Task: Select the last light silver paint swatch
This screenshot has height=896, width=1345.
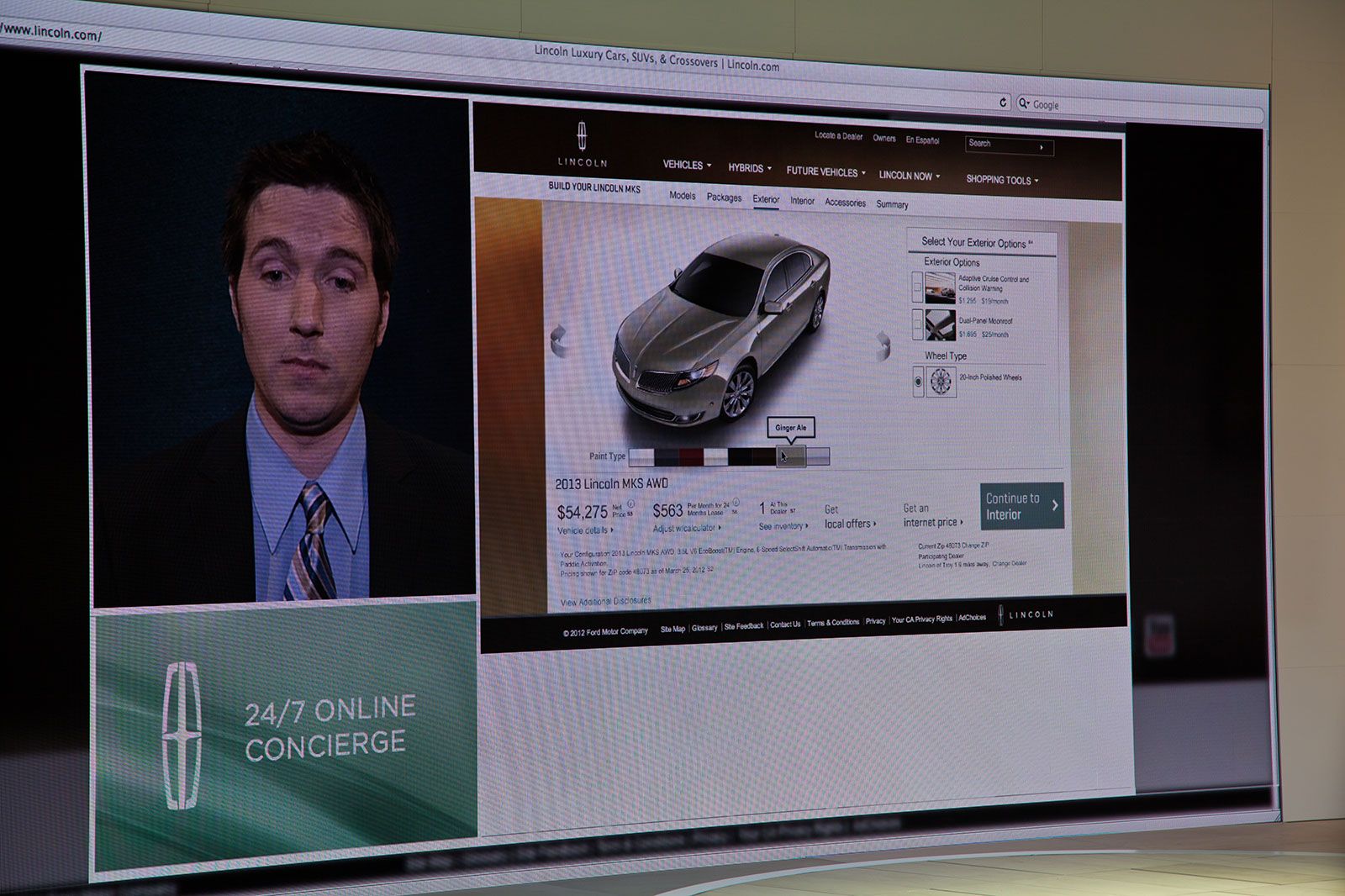Action: pos(818,456)
